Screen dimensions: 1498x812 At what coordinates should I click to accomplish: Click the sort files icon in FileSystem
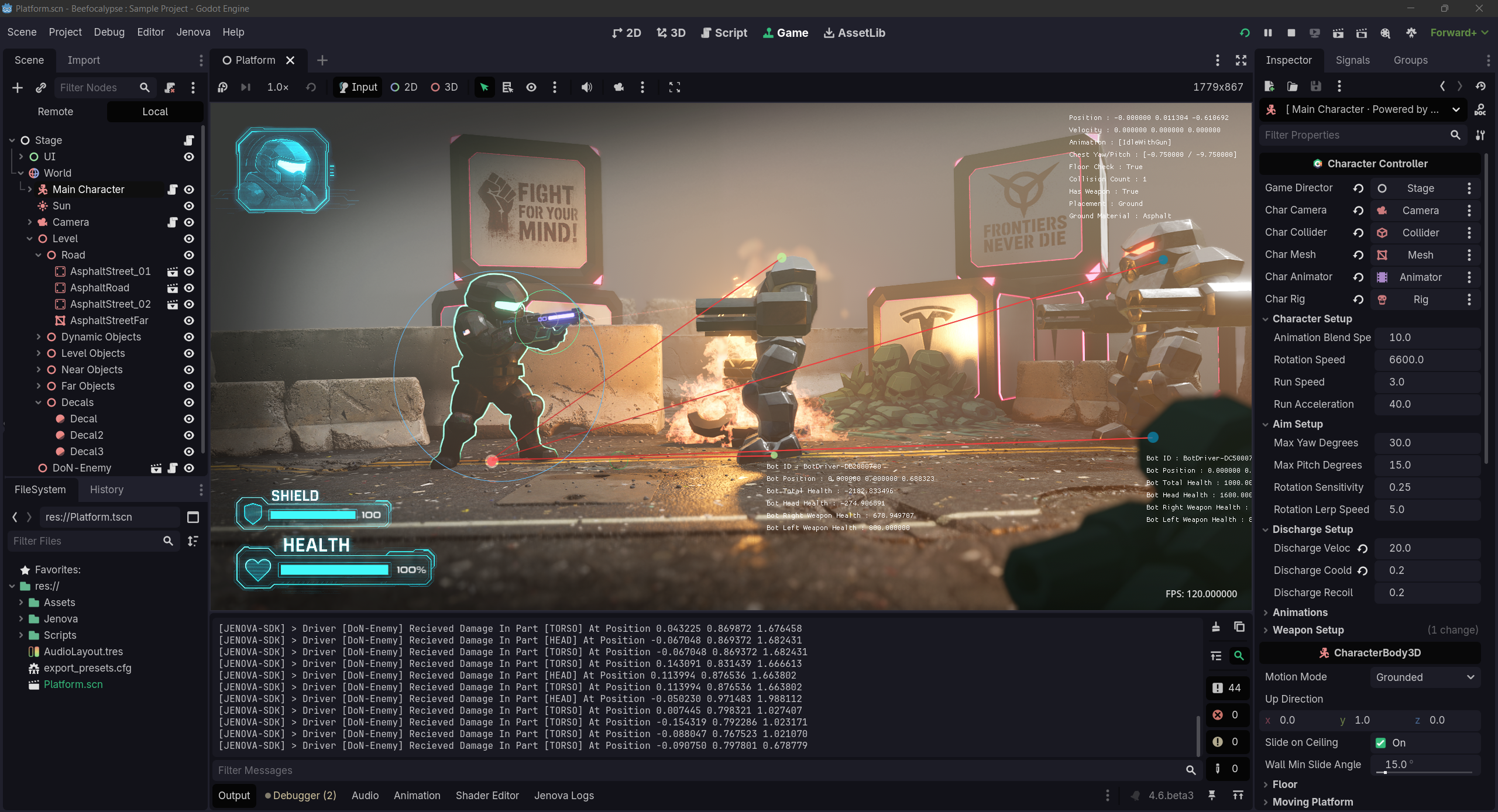(193, 541)
